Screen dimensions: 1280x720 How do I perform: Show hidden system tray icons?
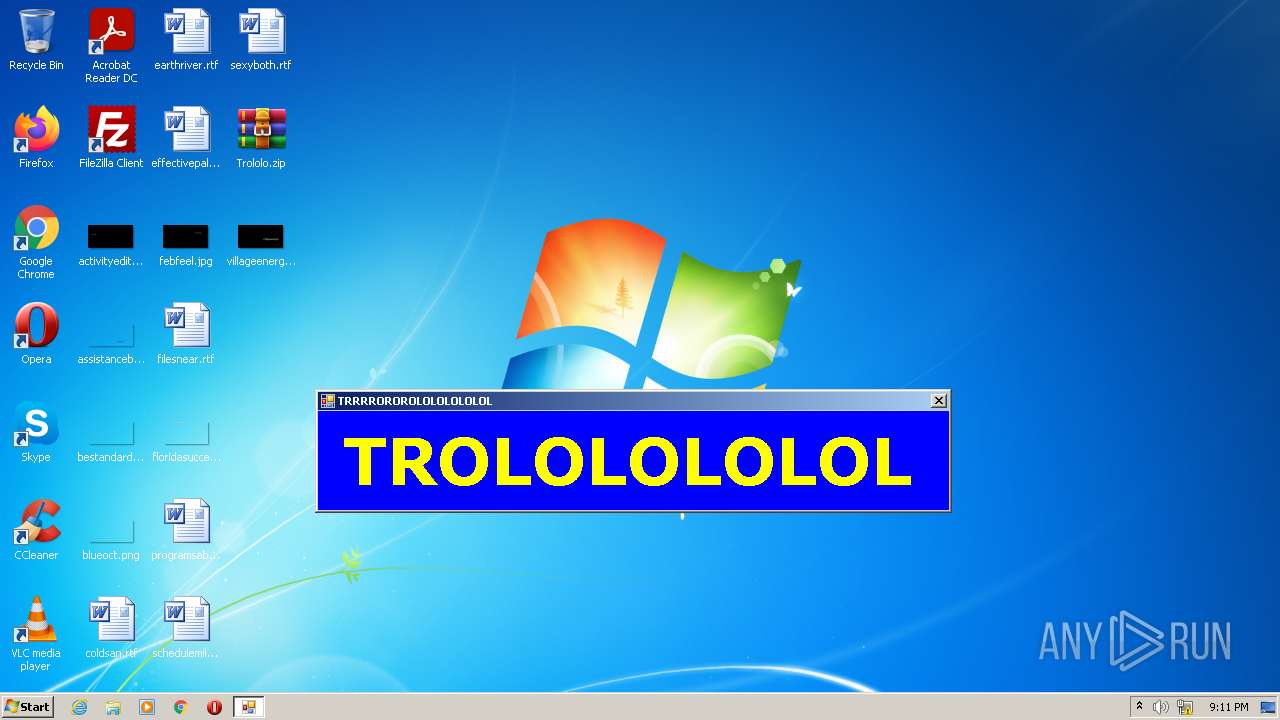[1139, 707]
